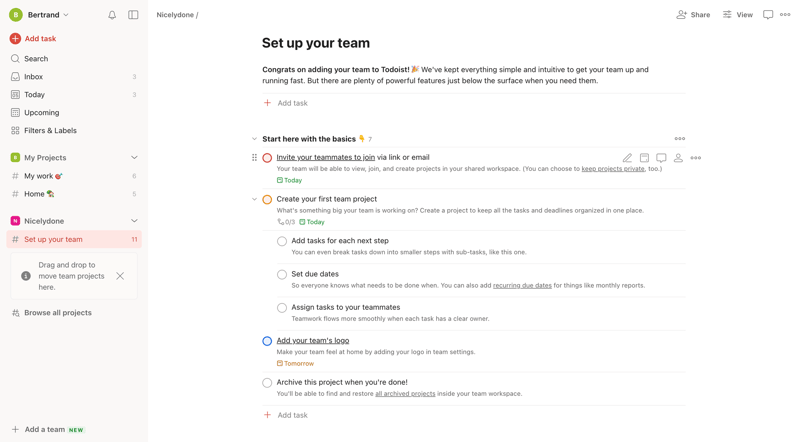Open project comments icon in header

pyautogui.click(x=768, y=15)
